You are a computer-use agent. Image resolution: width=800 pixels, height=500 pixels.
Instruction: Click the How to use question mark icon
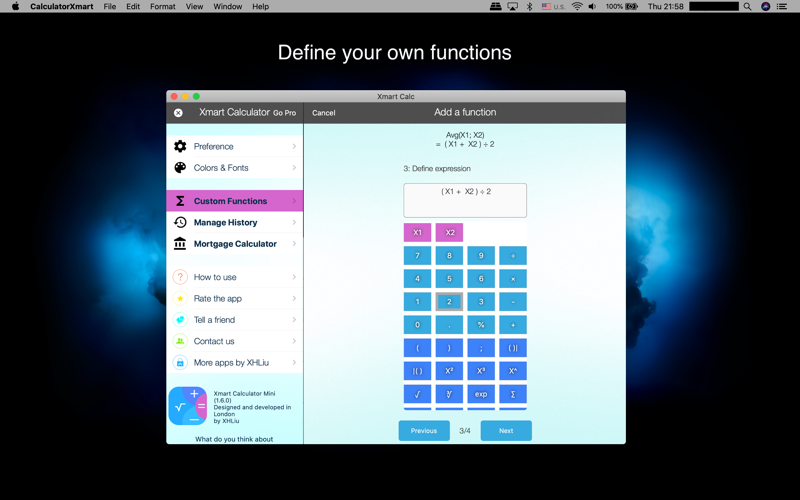(180, 277)
